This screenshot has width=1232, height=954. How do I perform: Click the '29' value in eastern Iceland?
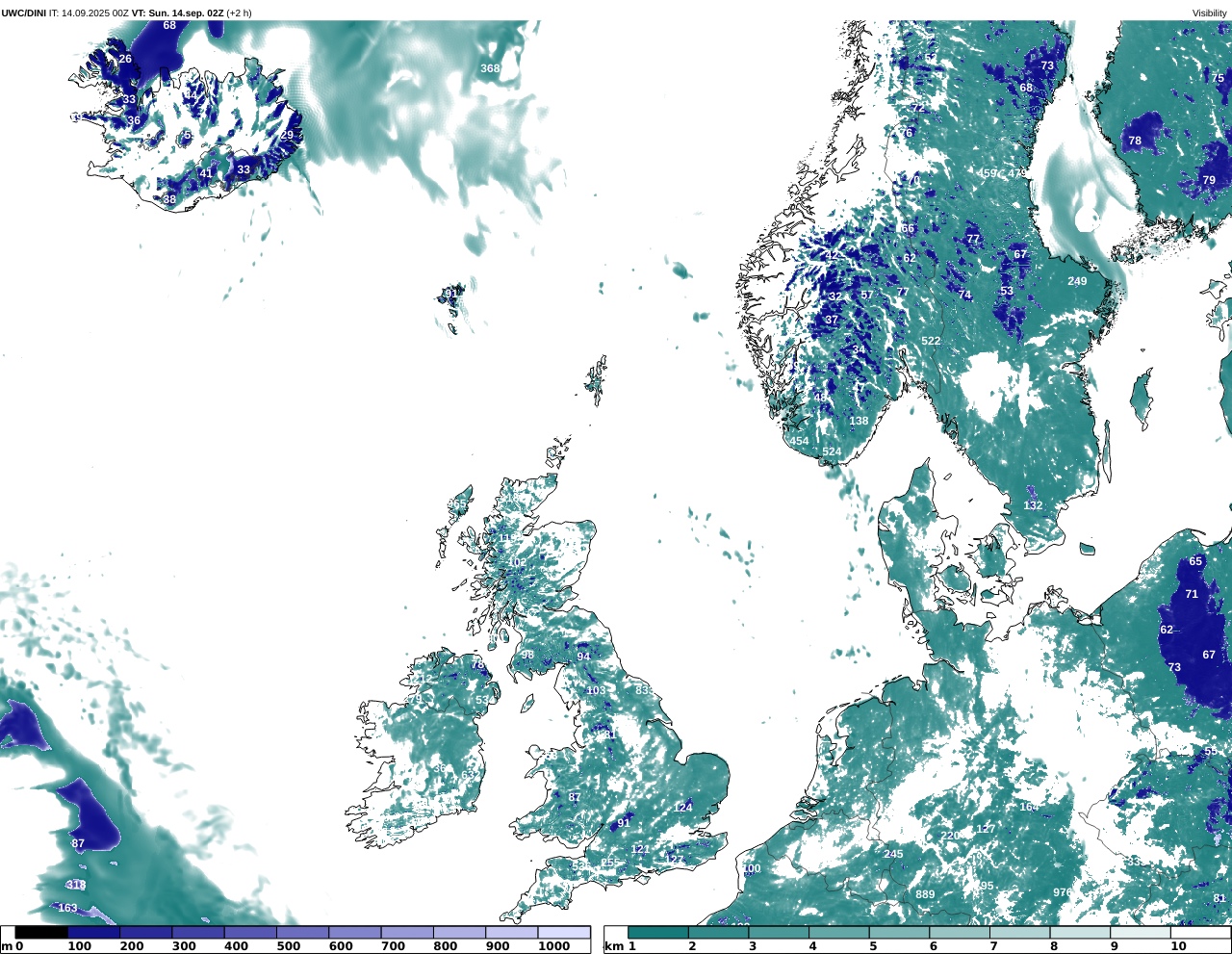tap(287, 136)
